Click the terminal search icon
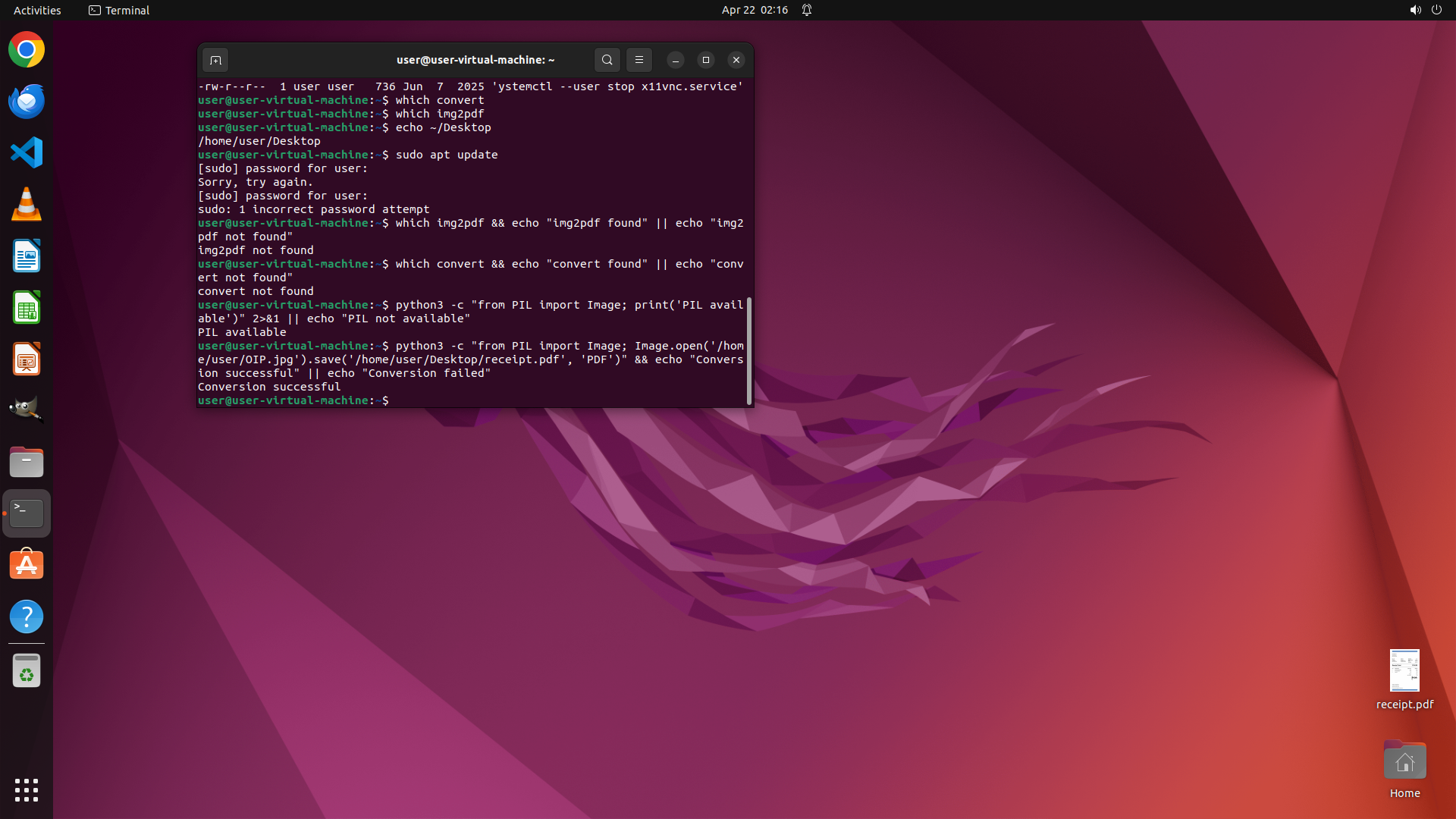This screenshot has height=819, width=1456. (607, 60)
